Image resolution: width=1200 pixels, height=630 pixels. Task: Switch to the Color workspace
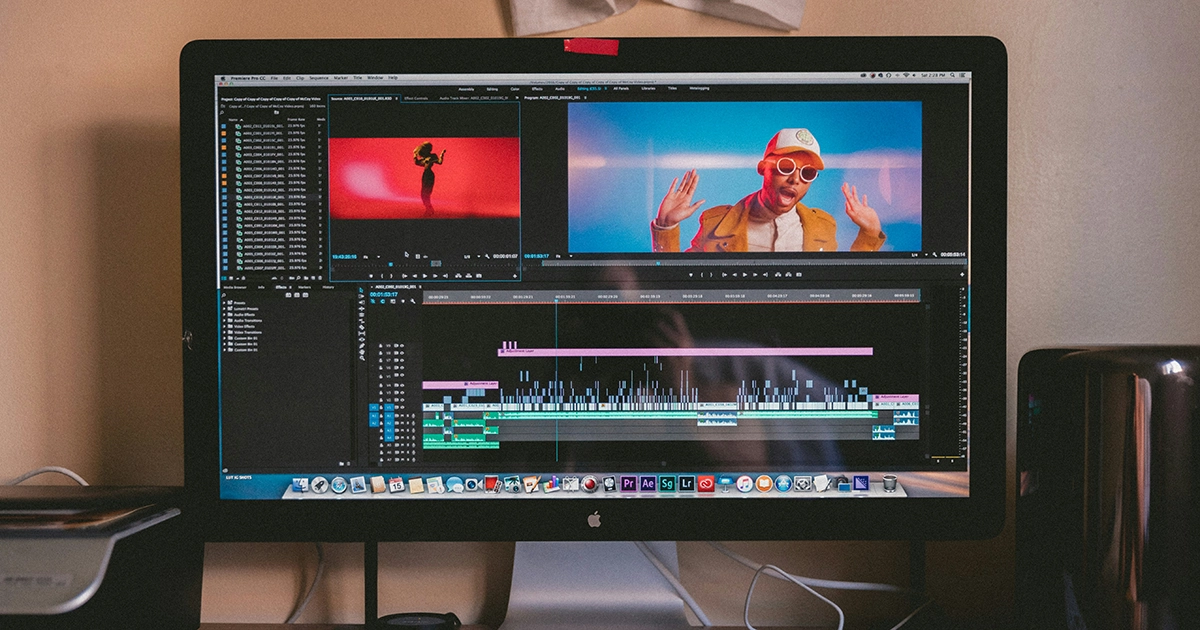coord(515,88)
